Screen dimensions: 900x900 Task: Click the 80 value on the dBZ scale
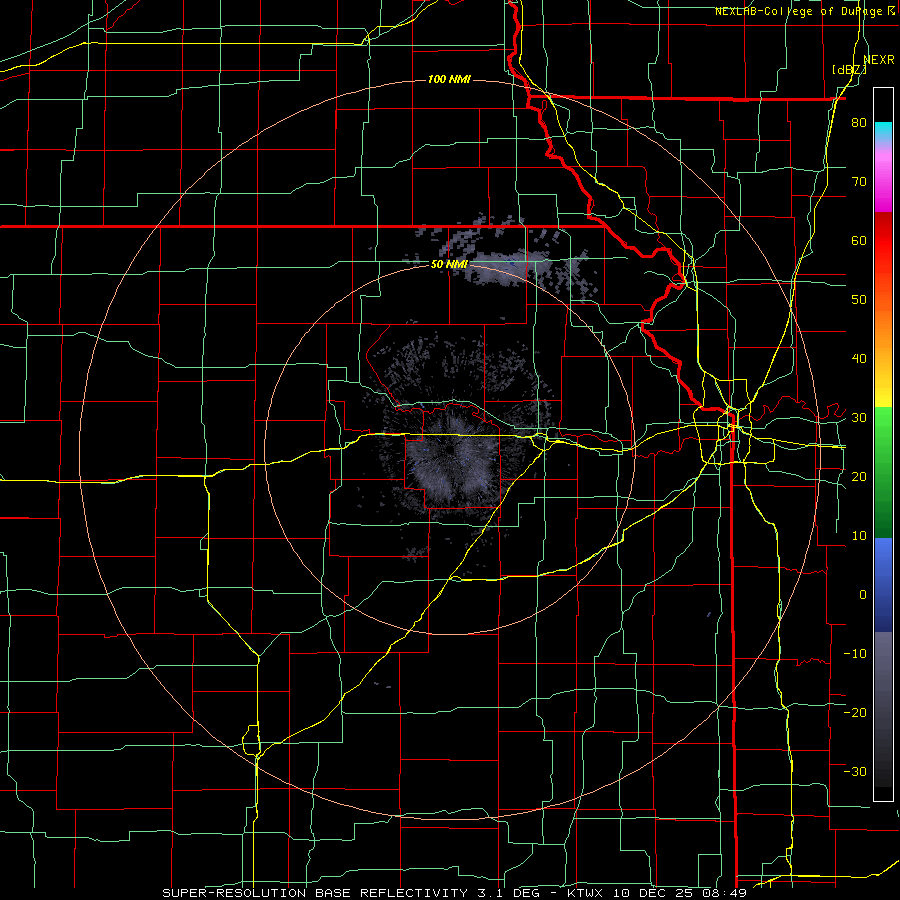(x=859, y=122)
